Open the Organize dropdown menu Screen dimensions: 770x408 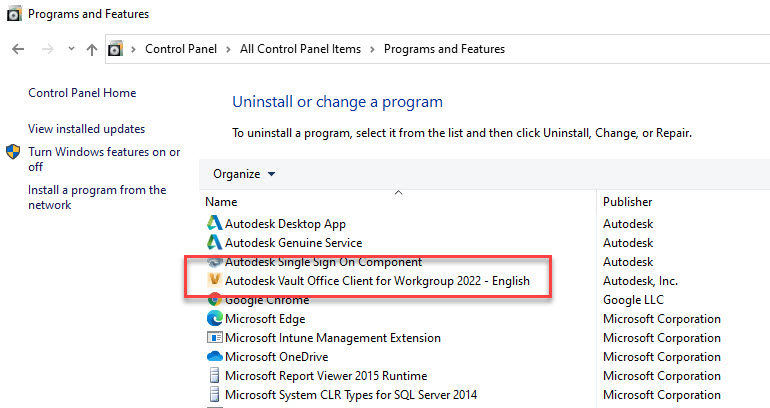click(244, 174)
